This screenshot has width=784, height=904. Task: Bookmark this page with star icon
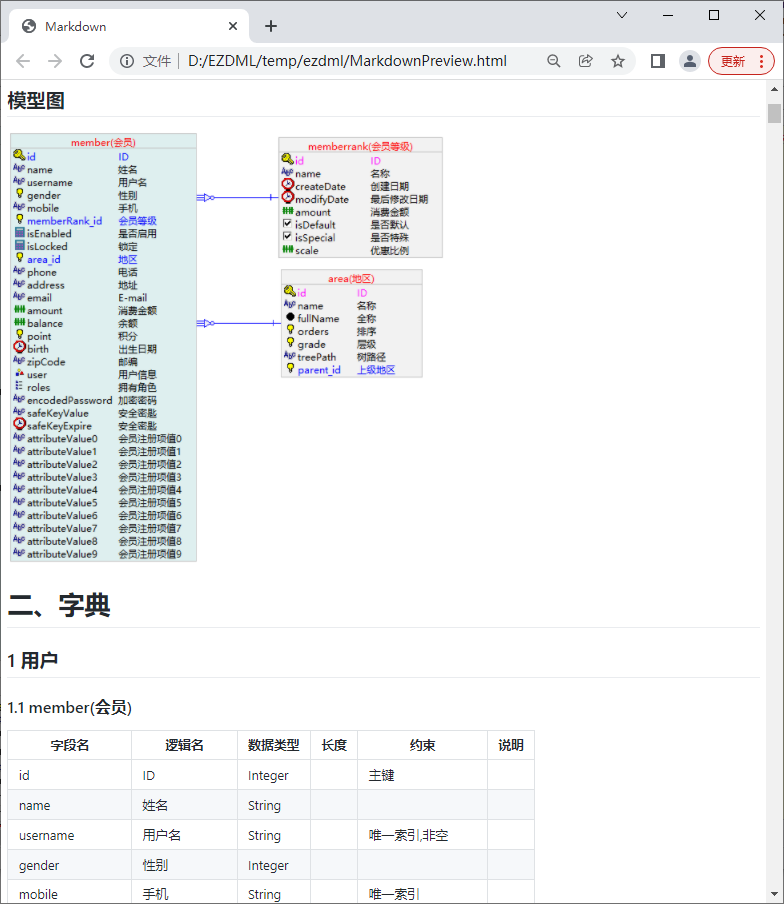618,61
